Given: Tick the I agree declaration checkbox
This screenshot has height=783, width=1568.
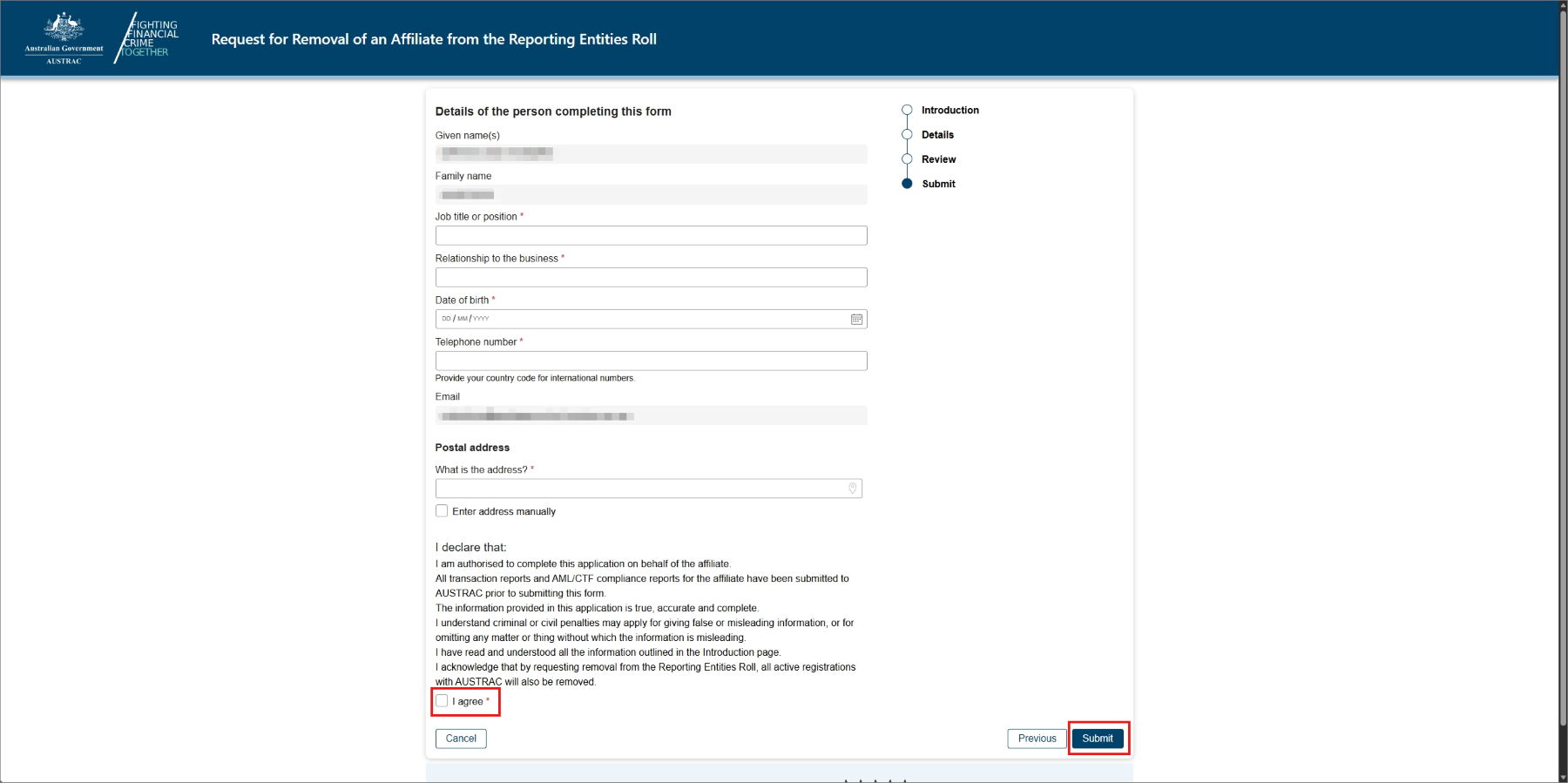Looking at the screenshot, I should coord(442,701).
